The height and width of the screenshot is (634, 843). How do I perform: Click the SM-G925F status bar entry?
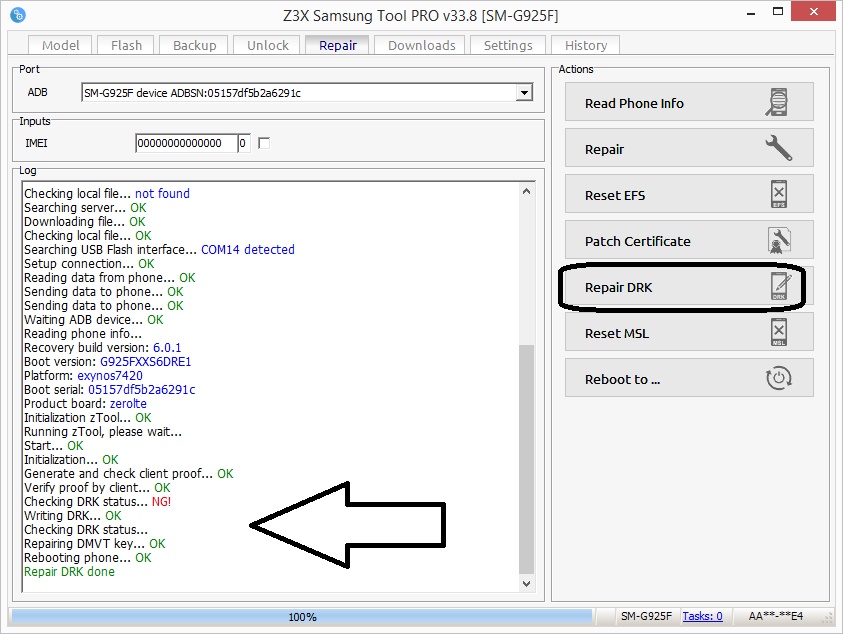pos(646,616)
